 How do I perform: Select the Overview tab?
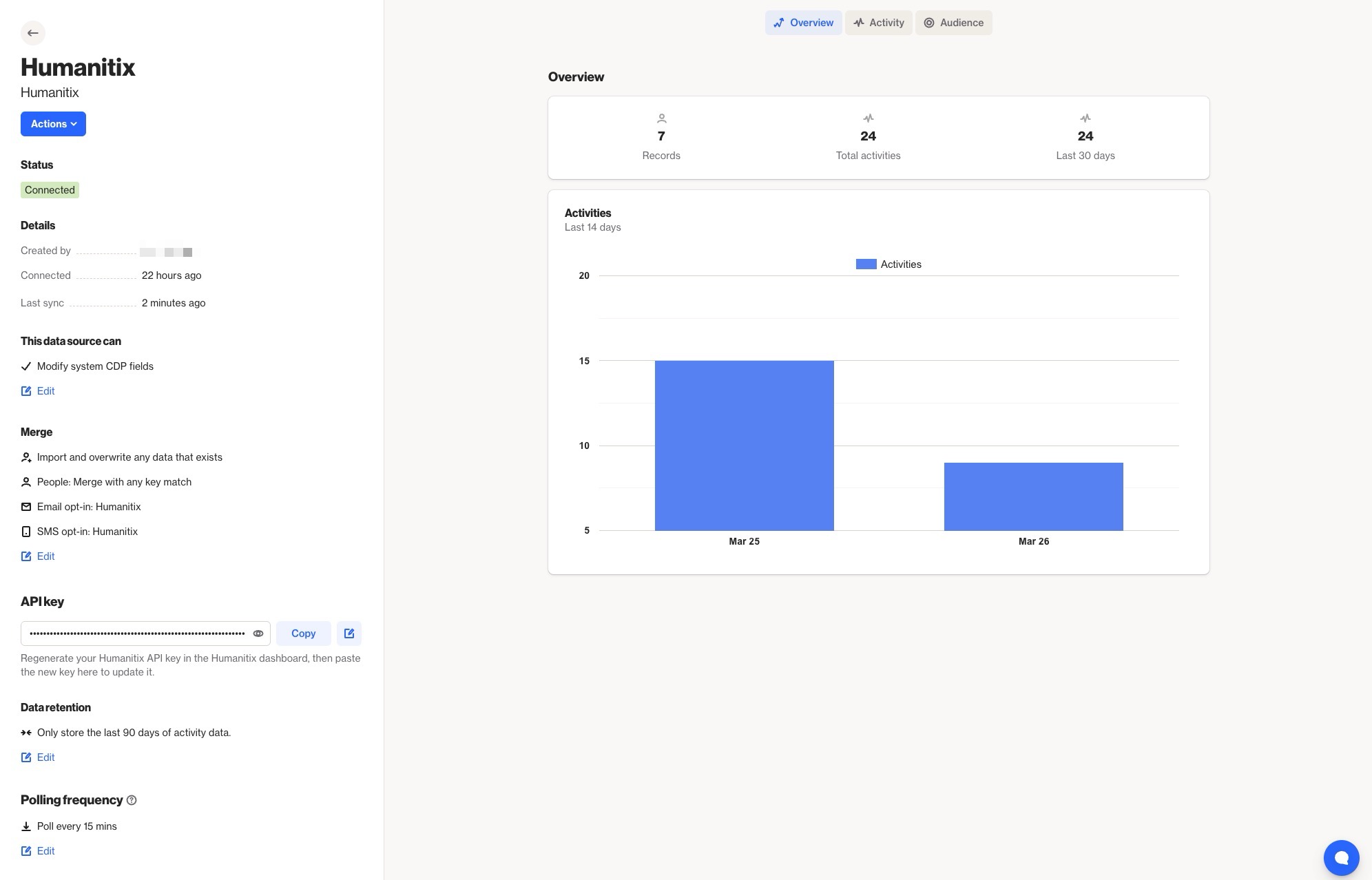(x=803, y=23)
